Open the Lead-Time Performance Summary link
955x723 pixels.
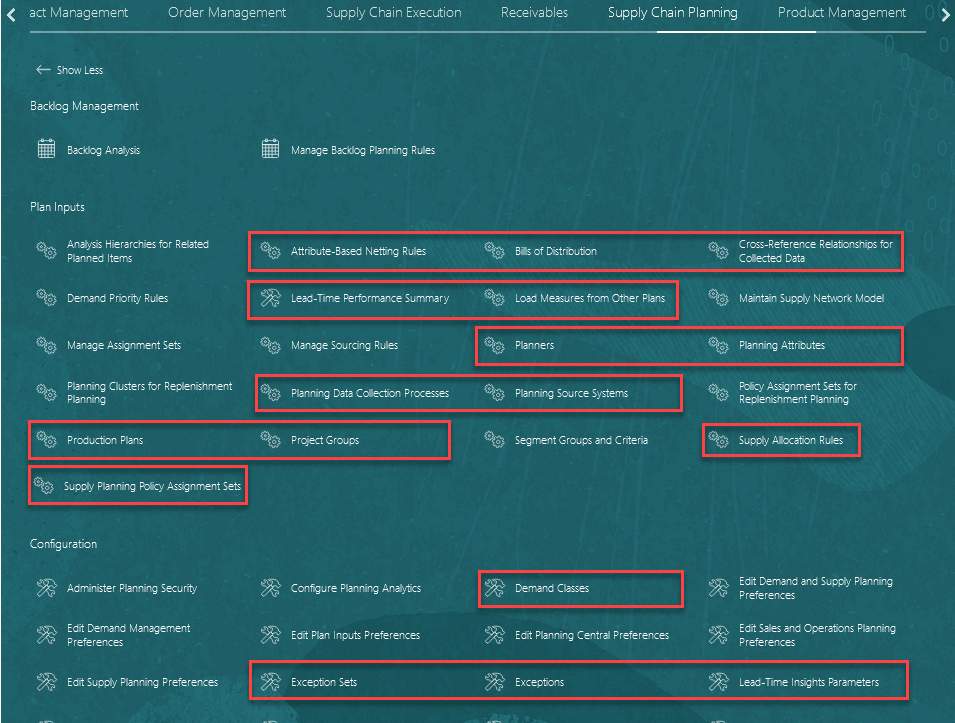coord(370,298)
